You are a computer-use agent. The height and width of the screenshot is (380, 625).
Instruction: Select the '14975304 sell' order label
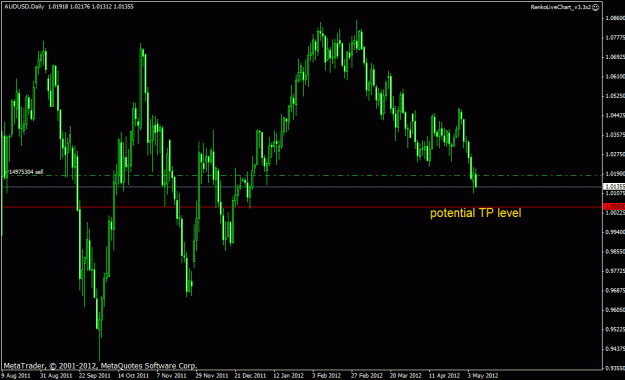pyautogui.click(x=26, y=172)
